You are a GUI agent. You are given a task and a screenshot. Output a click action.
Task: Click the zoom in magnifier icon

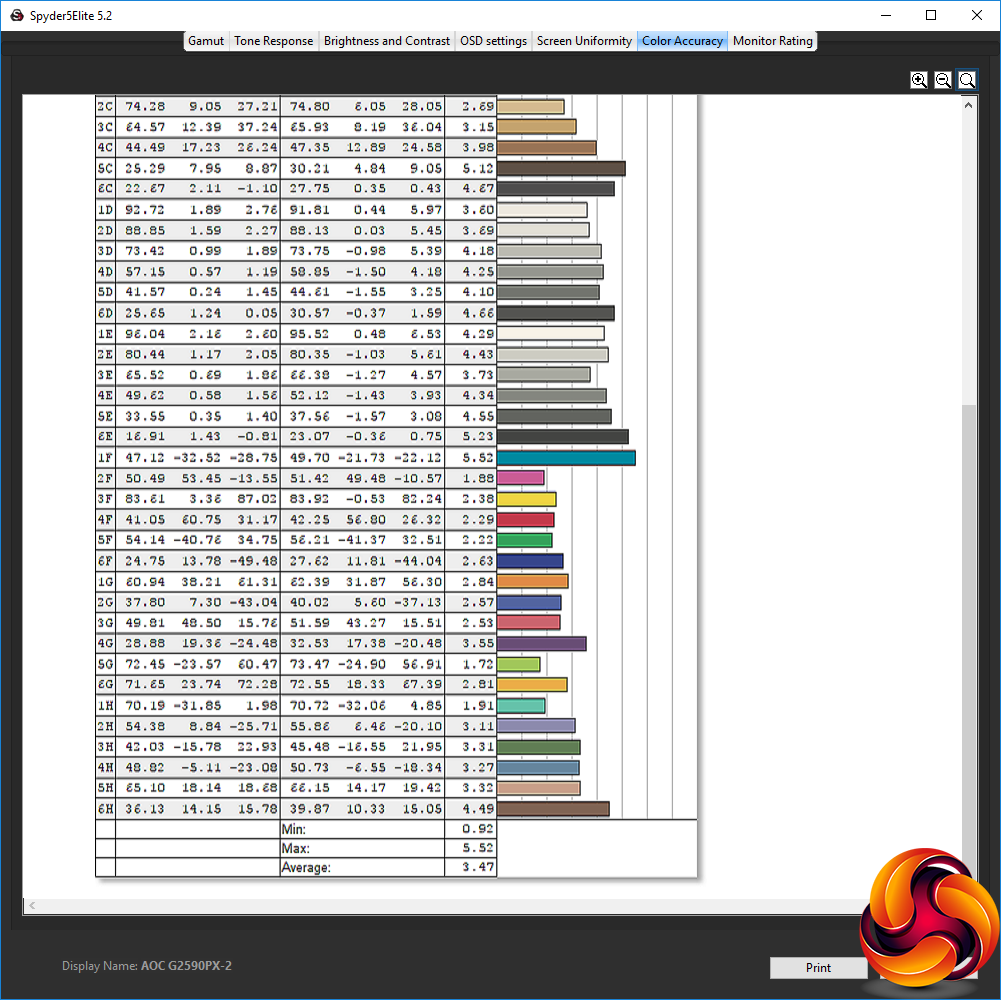[x=919, y=80]
